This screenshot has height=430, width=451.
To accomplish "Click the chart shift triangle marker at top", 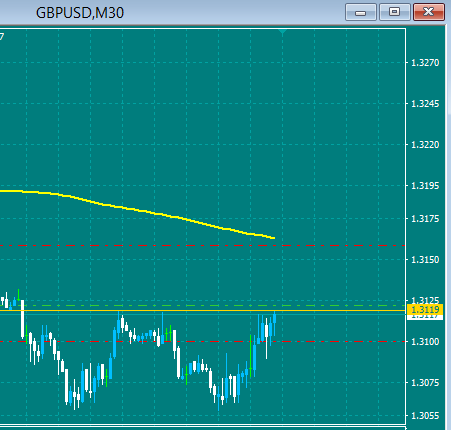I will tap(283, 32).
